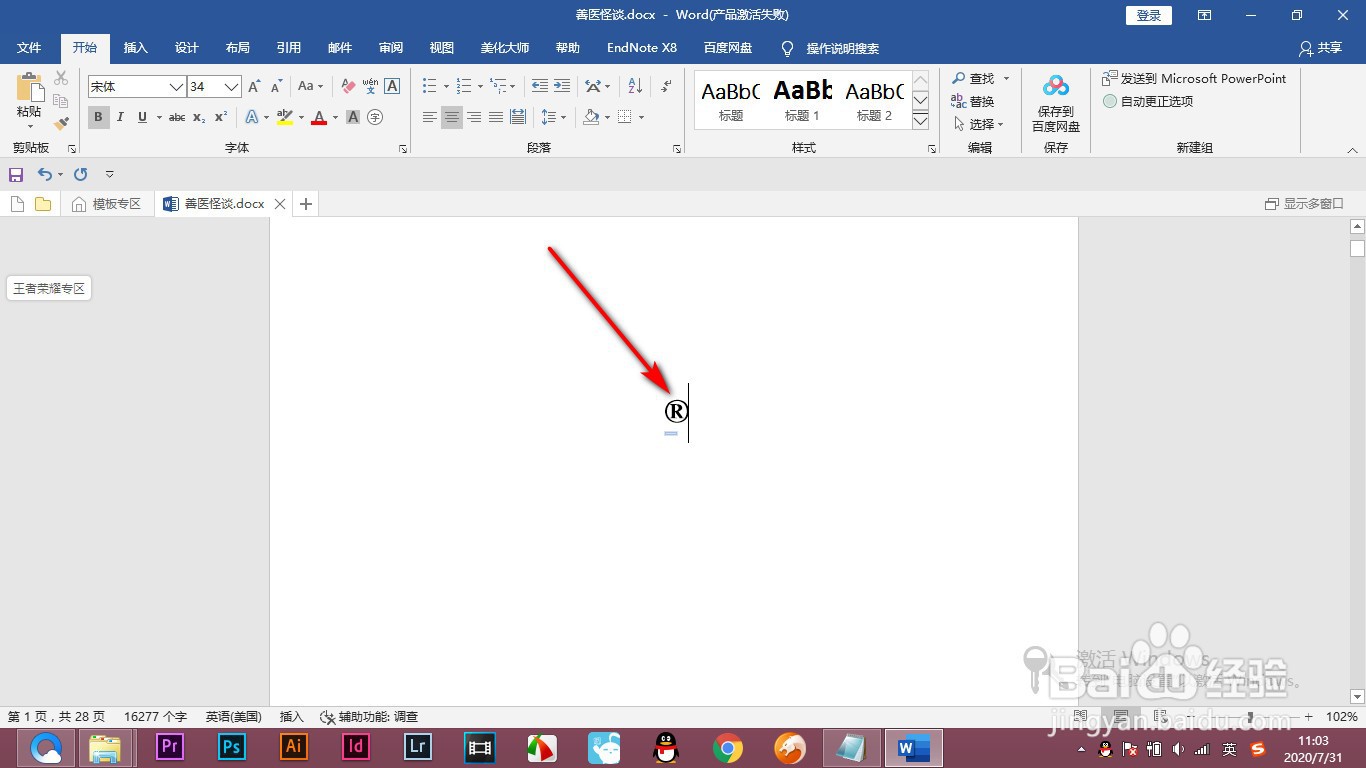Sort text with the A-Z icon
1366x768 pixels.
click(x=635, y=86)
